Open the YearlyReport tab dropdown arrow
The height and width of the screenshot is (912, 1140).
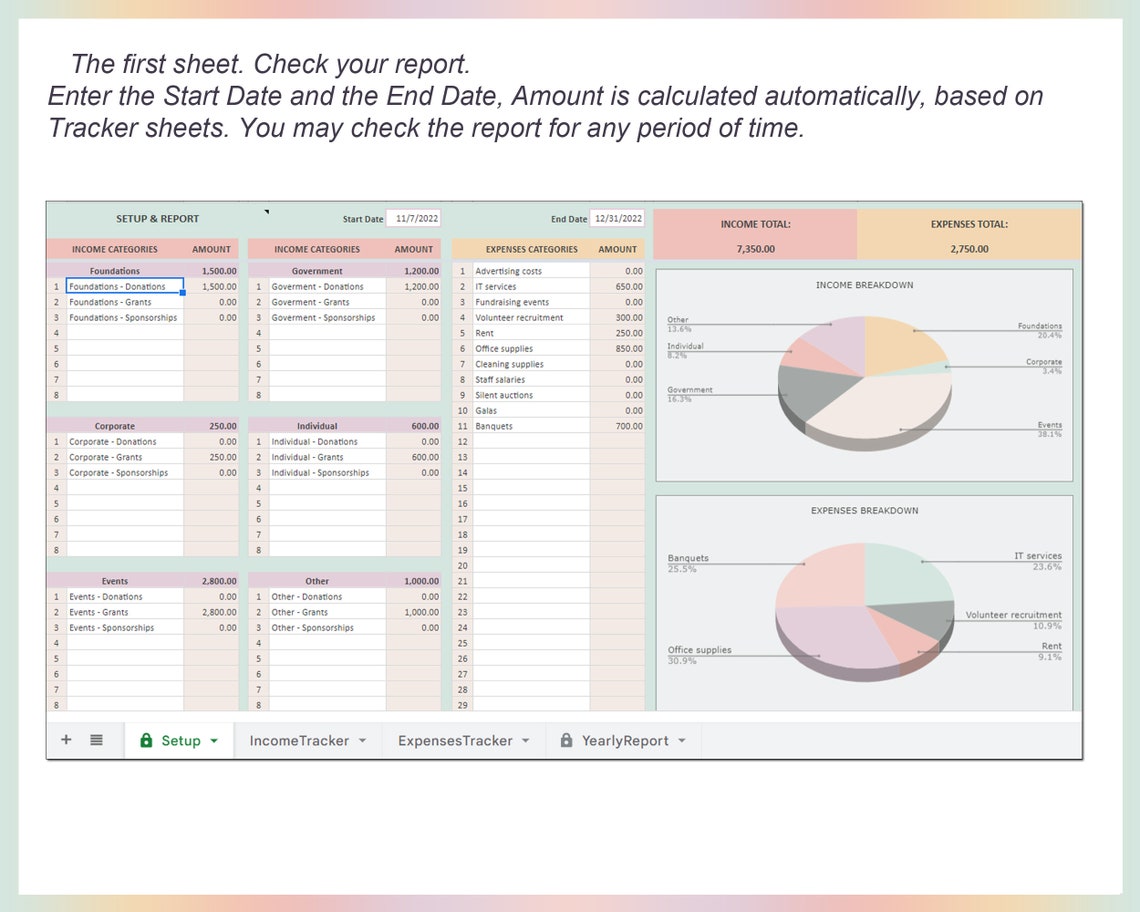(x=682, y=741)
